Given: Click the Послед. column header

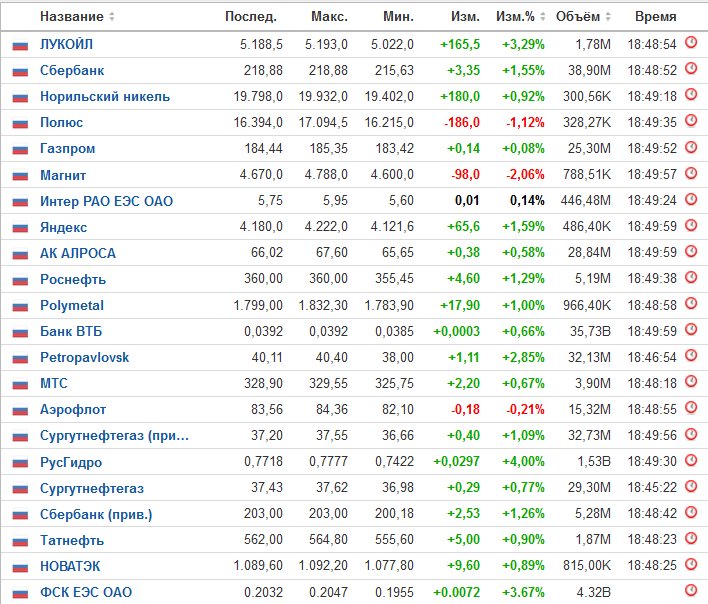Looking at the screenshot, I should click(251, 17).
